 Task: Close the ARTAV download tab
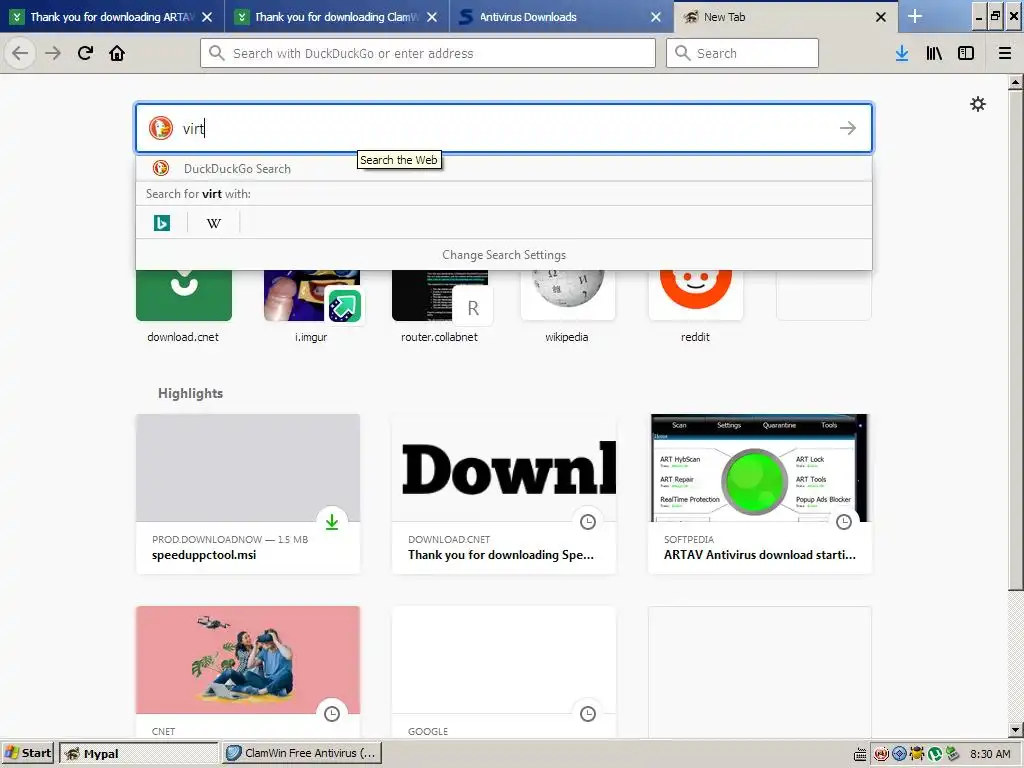(x=207, y=17)
